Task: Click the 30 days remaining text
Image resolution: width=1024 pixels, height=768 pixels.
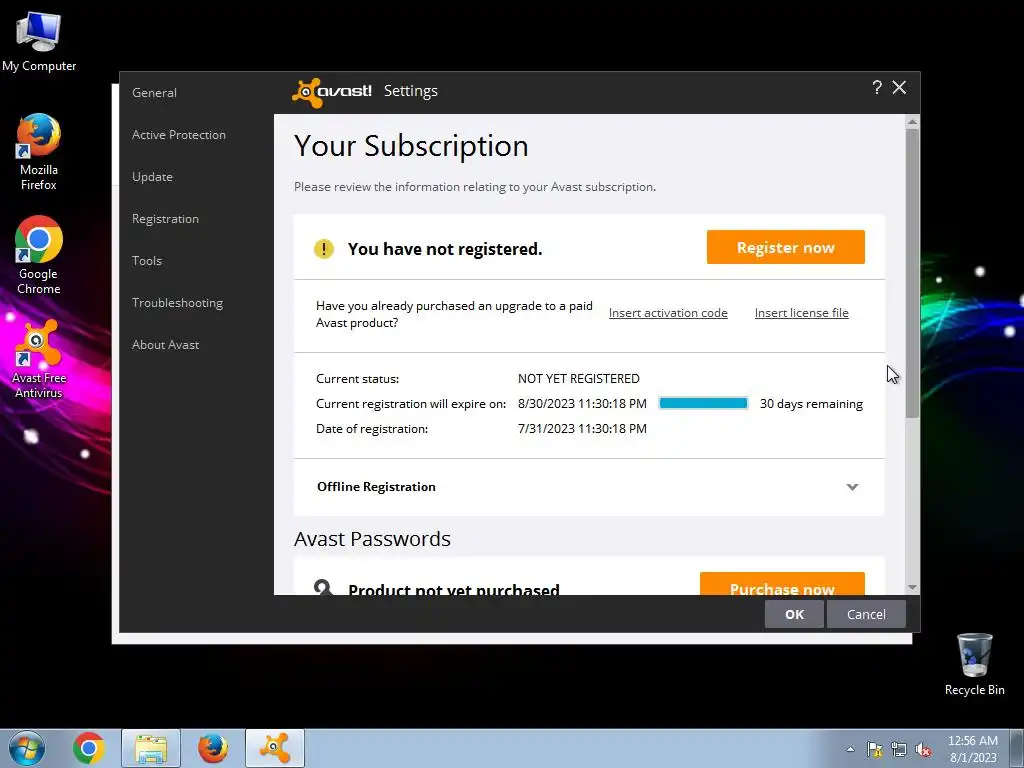Action: pos(811,404)
